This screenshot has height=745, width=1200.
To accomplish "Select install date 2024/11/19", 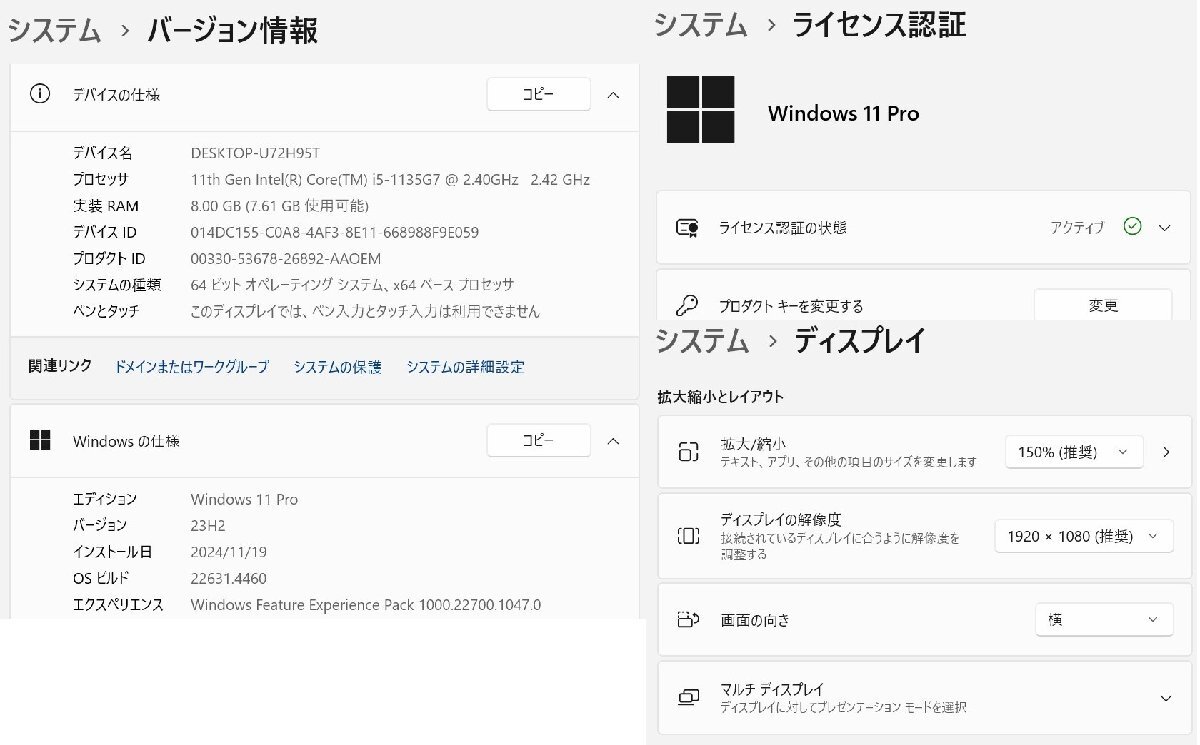I will [229, 551].
